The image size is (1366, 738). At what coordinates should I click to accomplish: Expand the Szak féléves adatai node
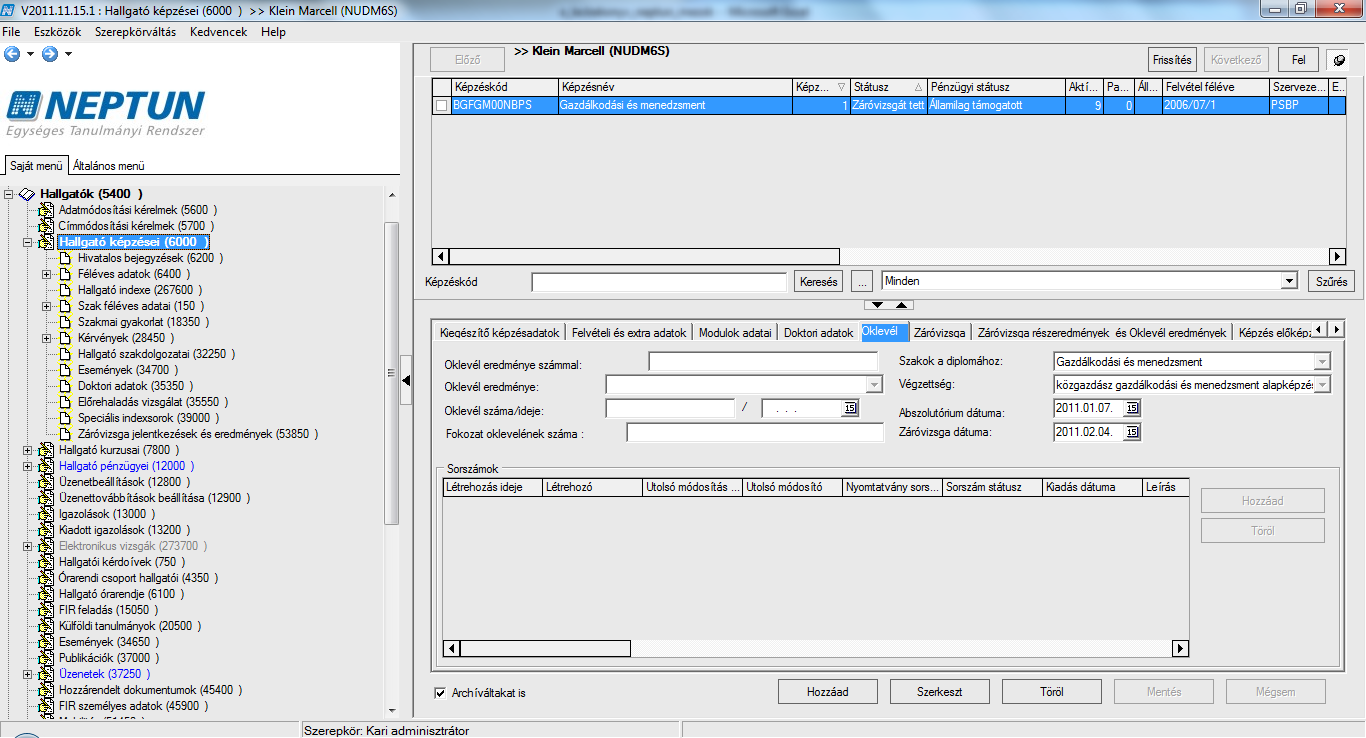pyautogui.click(x=47, y=306)
